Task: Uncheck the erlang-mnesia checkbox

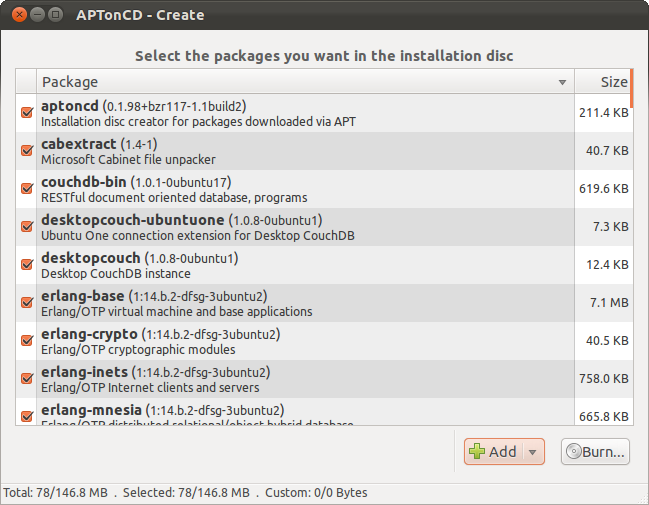Action: click(x=27, y=416)
